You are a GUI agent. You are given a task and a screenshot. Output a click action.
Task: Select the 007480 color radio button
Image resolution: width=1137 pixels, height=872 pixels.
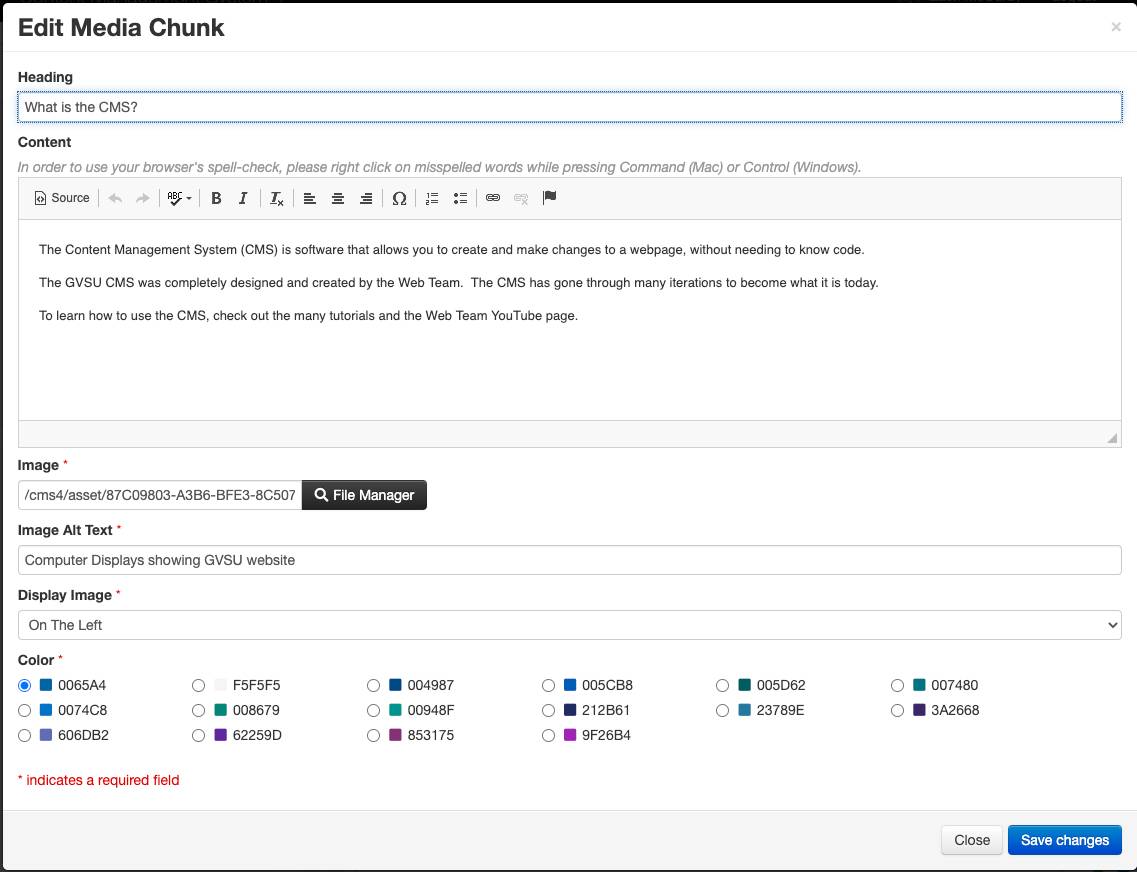[x=898, y=686]
